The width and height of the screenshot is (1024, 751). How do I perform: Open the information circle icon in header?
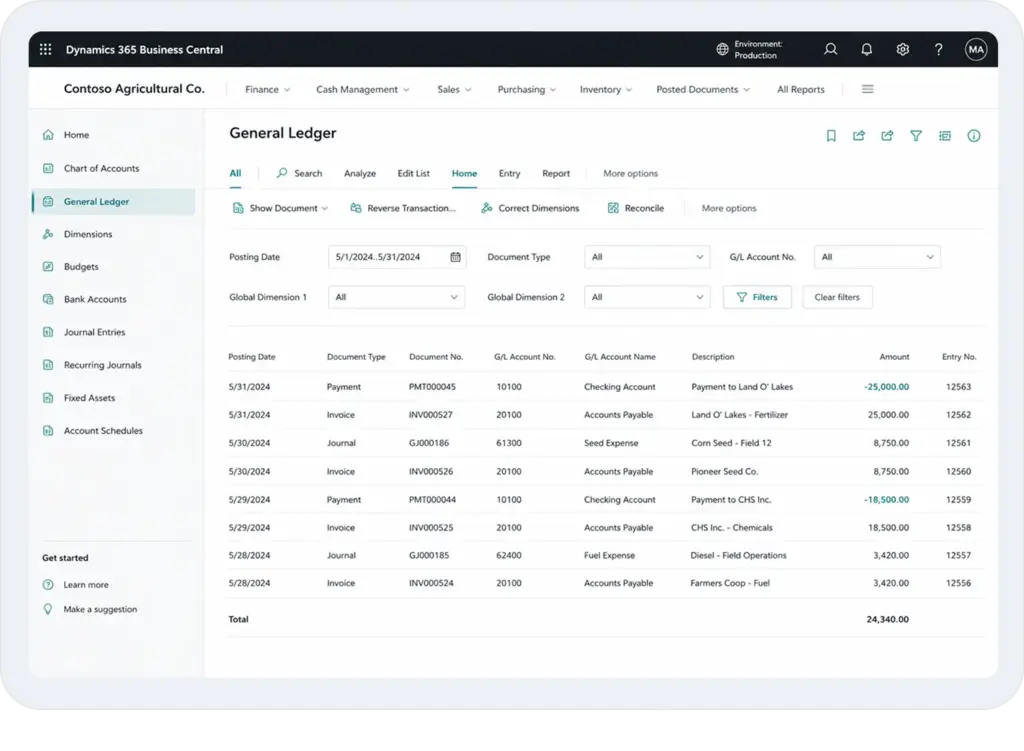[974, 136]
